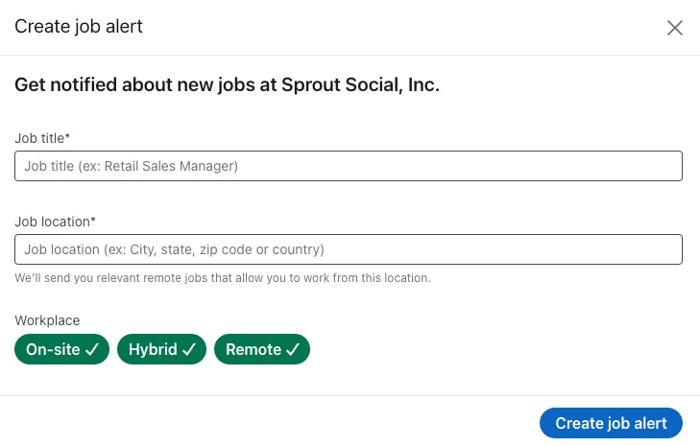Click the remote jobs helper text

[x=222, y=278]
